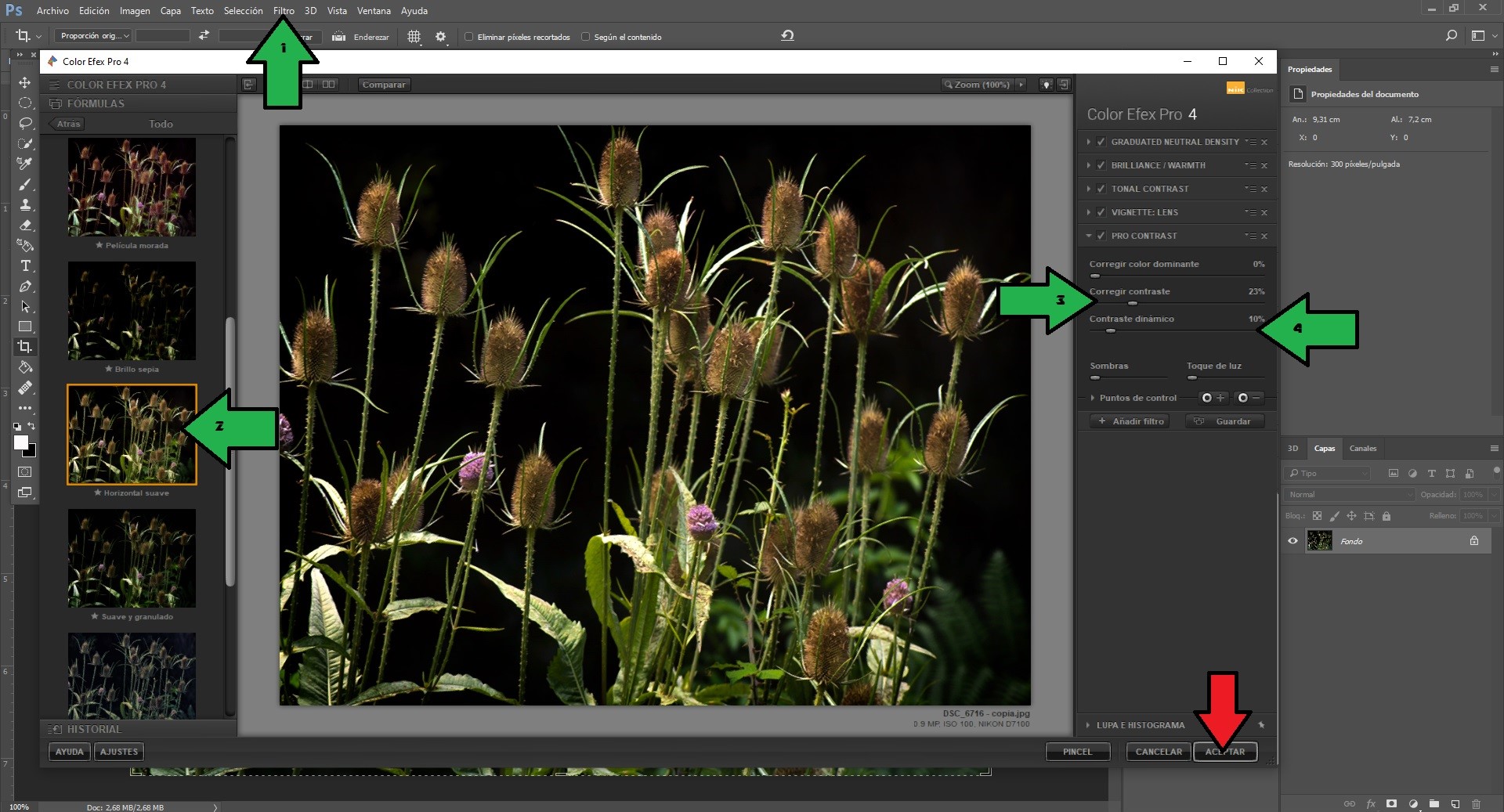Open the Filtro menu

pyautogui.click(x=284, y=11)
